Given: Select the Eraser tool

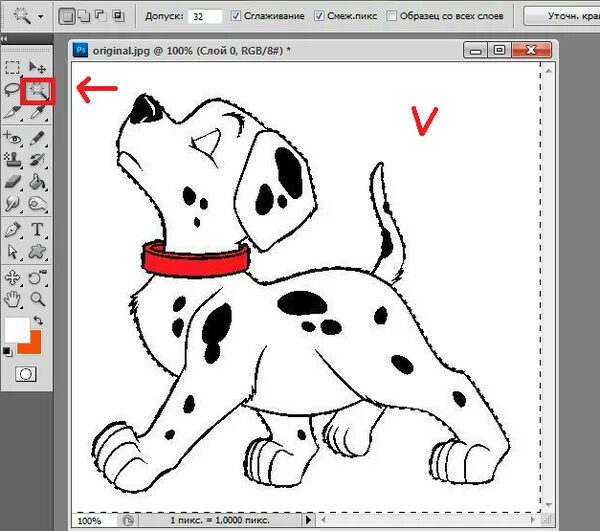Looking at the screenshot, I should point(13,182).
